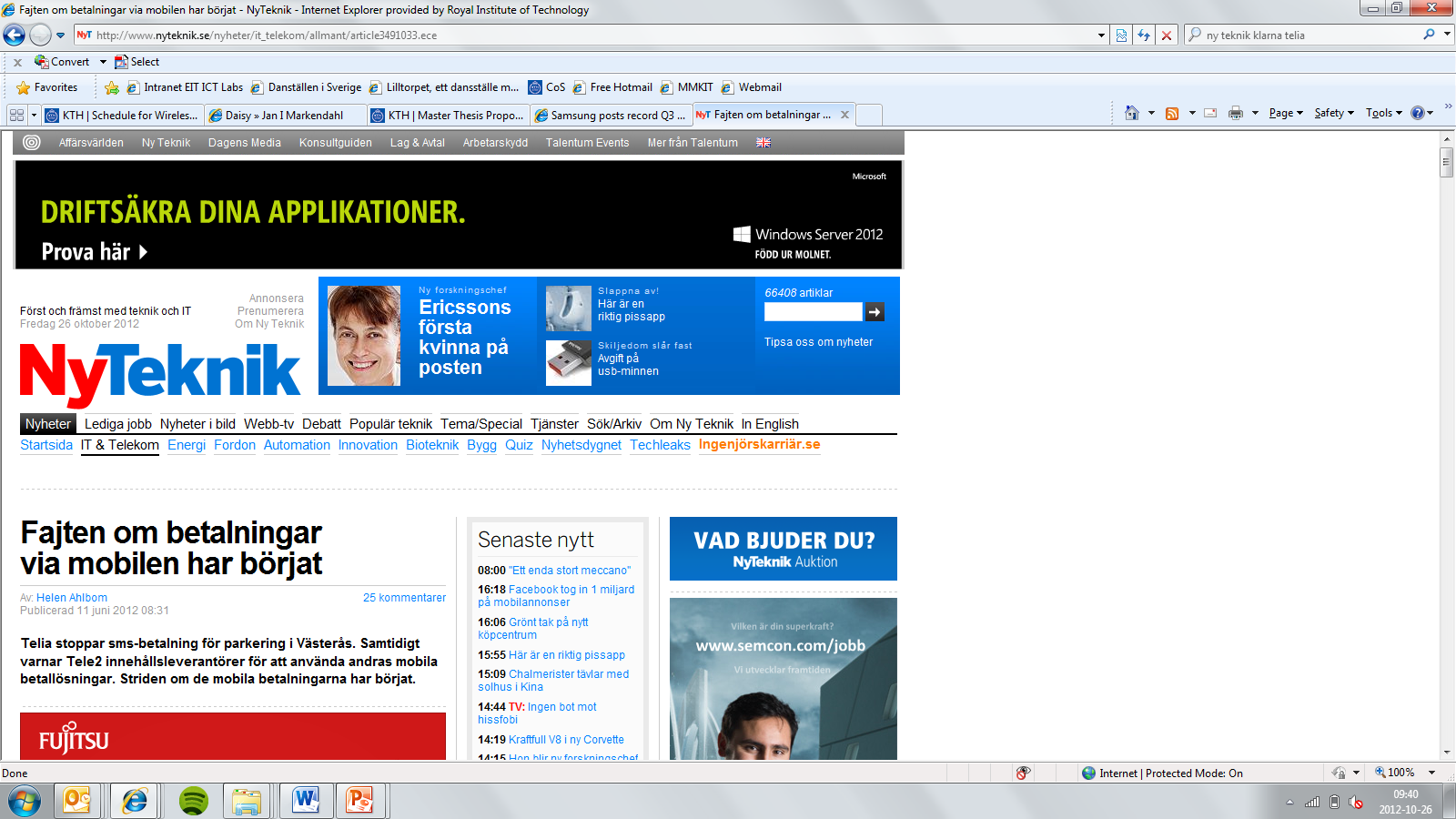Screen dimensions: 1456x819
Task: Stop loading with the red X icon
Action: (1167, 35)
